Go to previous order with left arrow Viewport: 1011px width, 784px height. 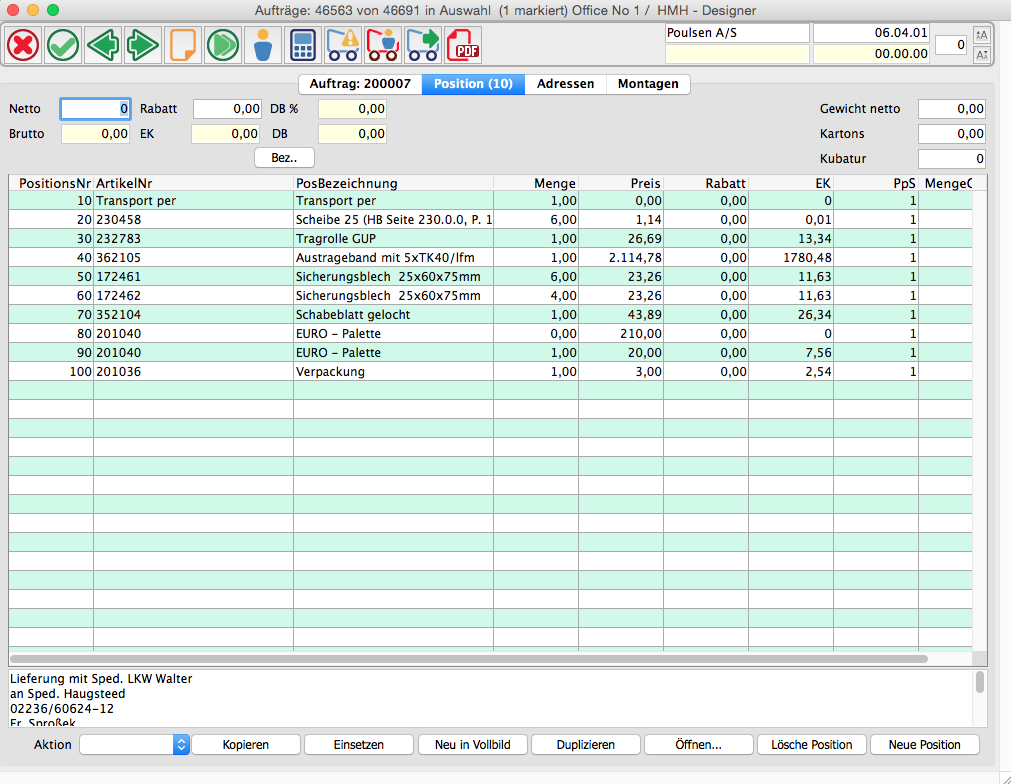tap(103, 45)
